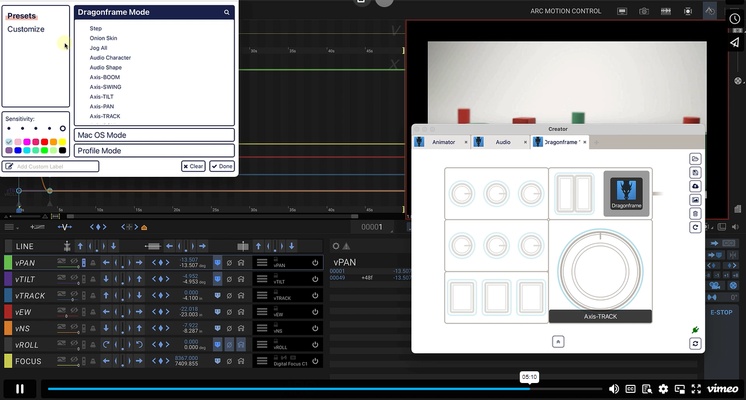Screen dimensions: 746x400
Task: Click Vimeo watch later clock icon
Action: coord(735,19)
